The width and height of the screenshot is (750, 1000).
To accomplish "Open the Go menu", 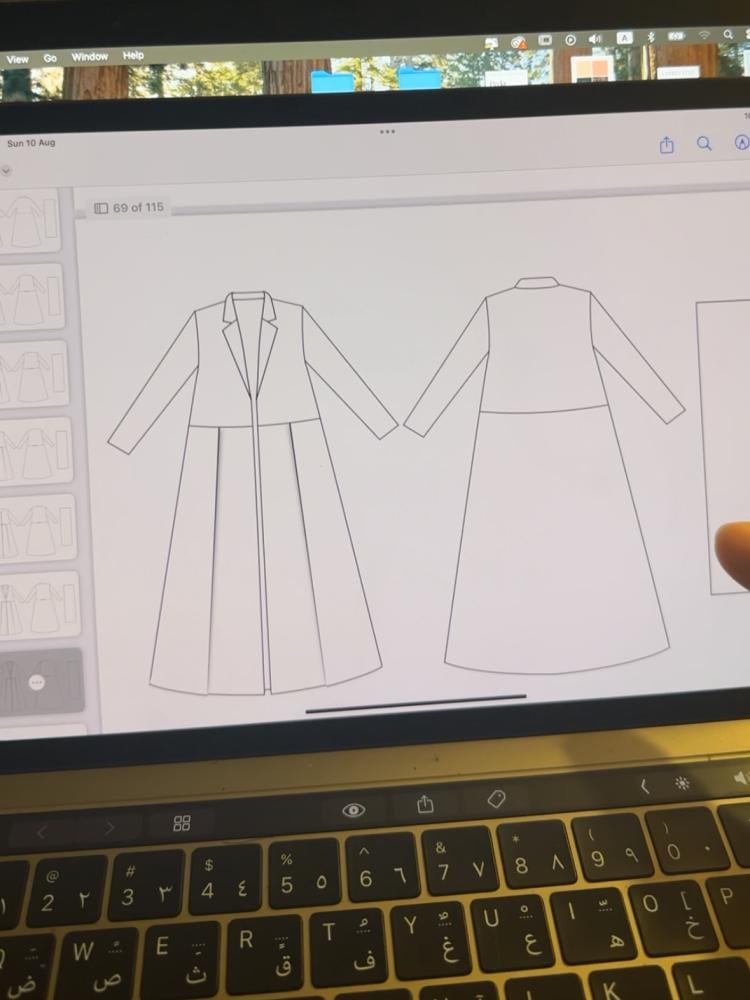I will tap(50, 59).
